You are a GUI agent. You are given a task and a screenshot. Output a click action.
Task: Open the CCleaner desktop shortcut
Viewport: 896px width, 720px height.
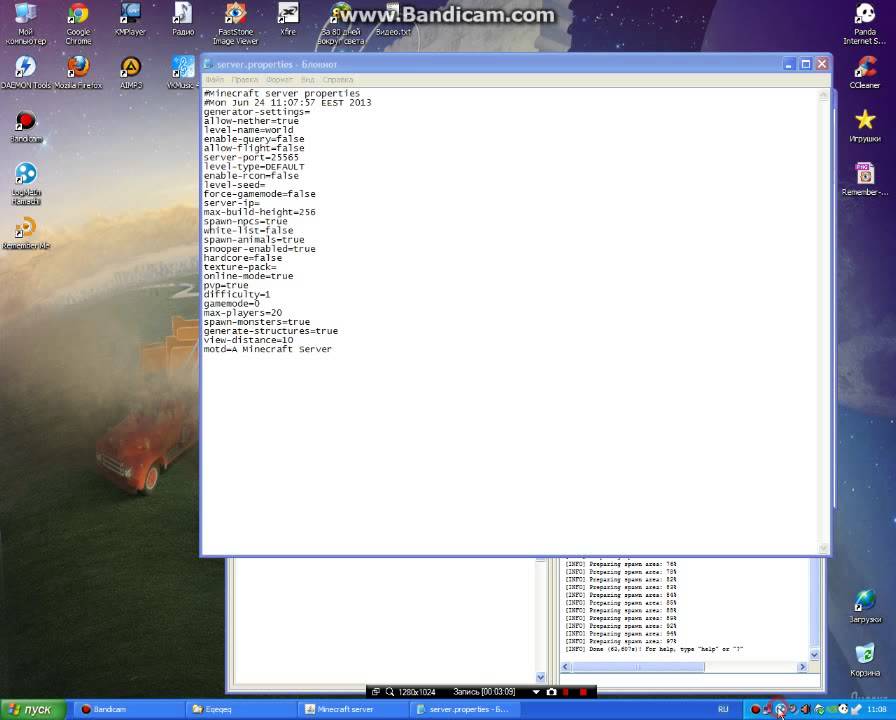point(865,73)
